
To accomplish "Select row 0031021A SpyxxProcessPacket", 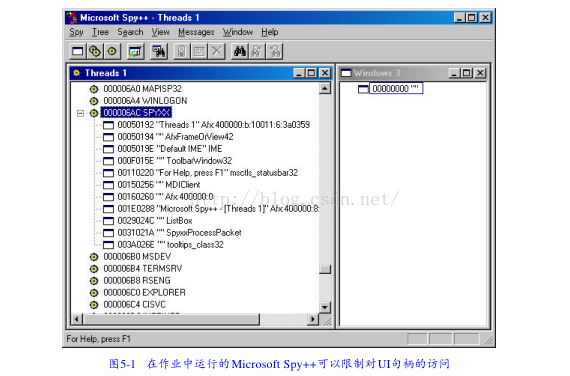I will pos(180,233).
